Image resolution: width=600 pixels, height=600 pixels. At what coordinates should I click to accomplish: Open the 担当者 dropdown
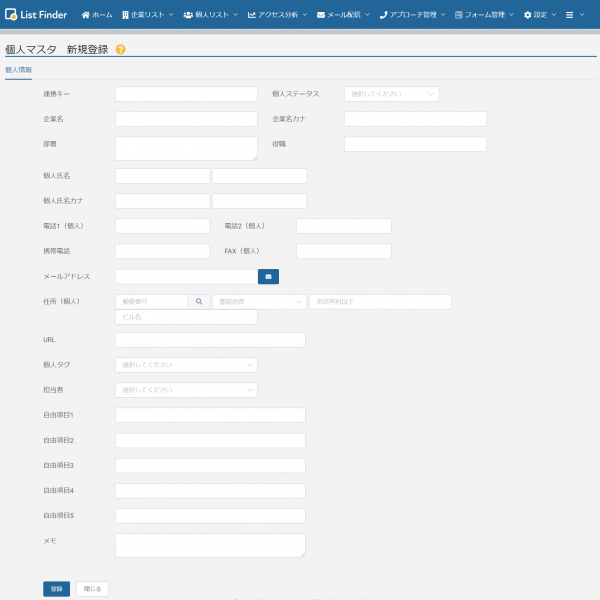pos(186,390)
